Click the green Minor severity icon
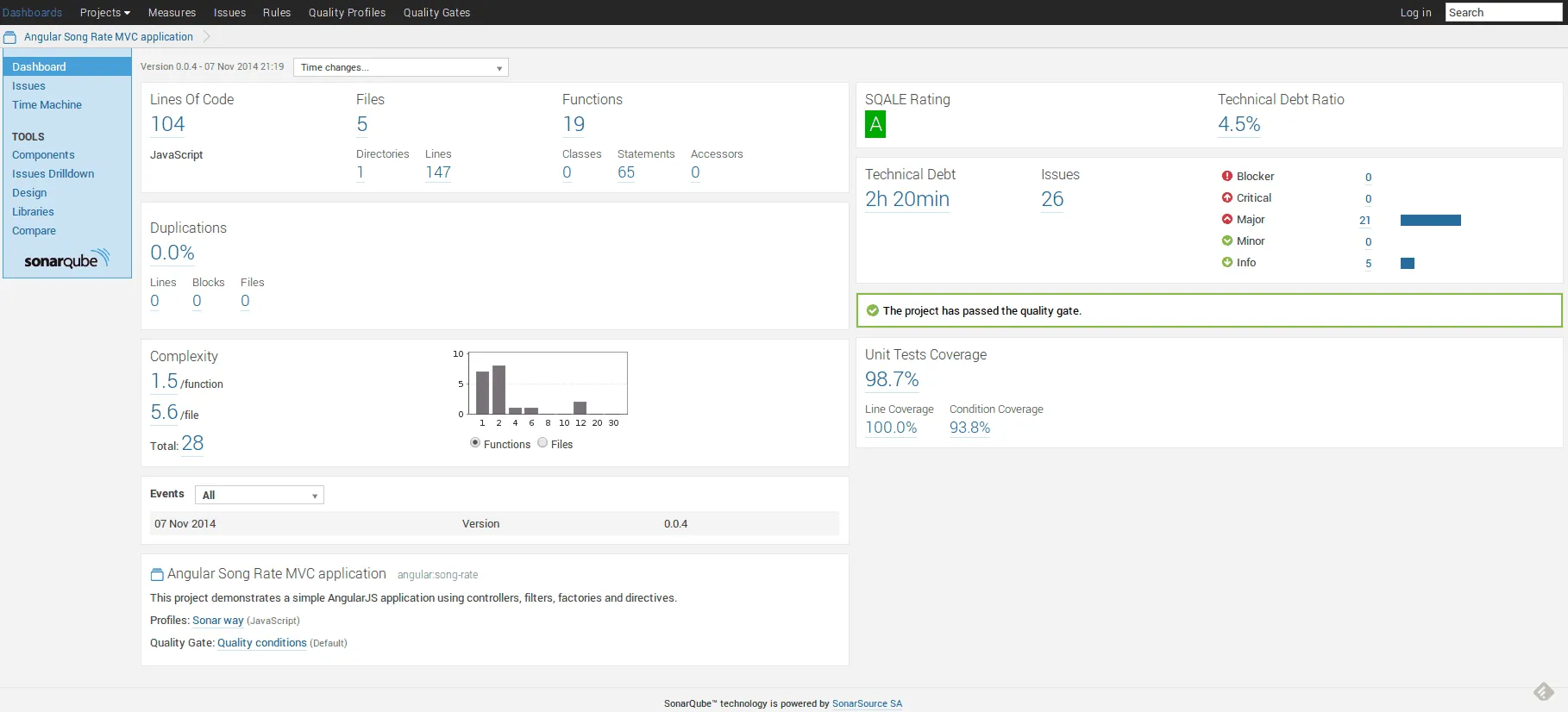The height and width of the screenshot is (712, 1568). click(x=1226, y=240)
